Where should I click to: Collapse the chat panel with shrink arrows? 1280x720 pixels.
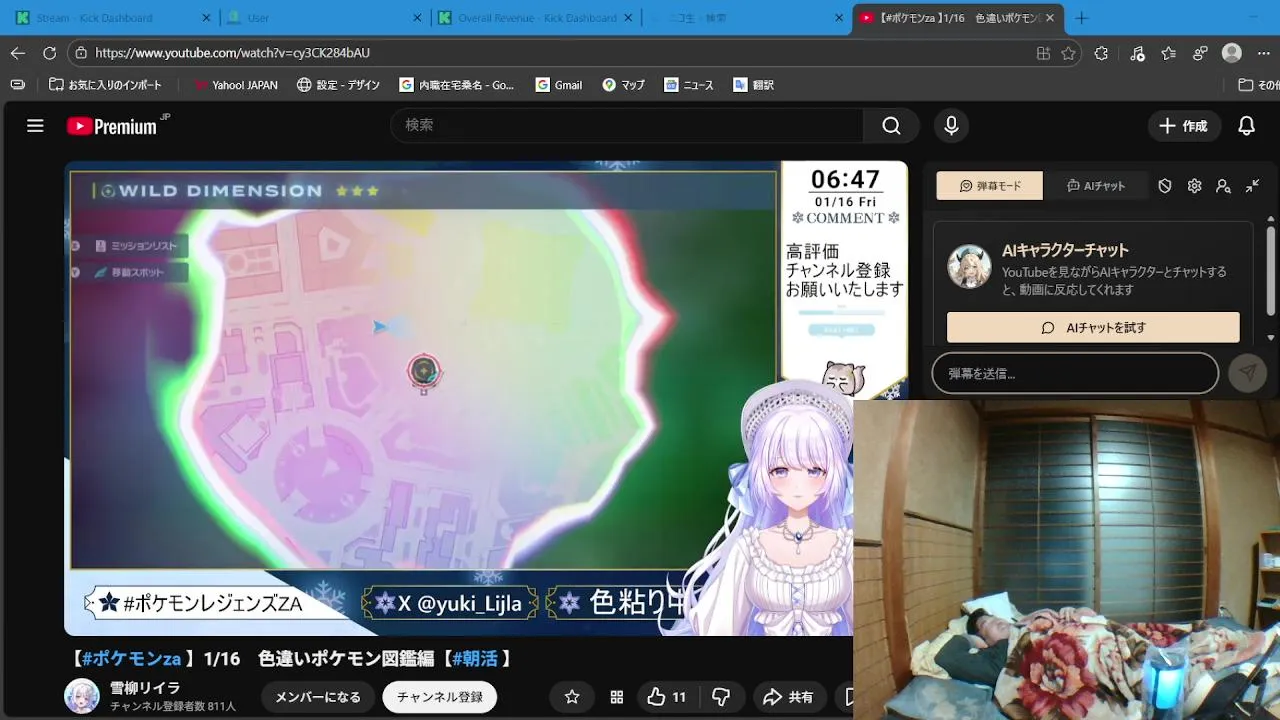click(x=1252, y=186)
